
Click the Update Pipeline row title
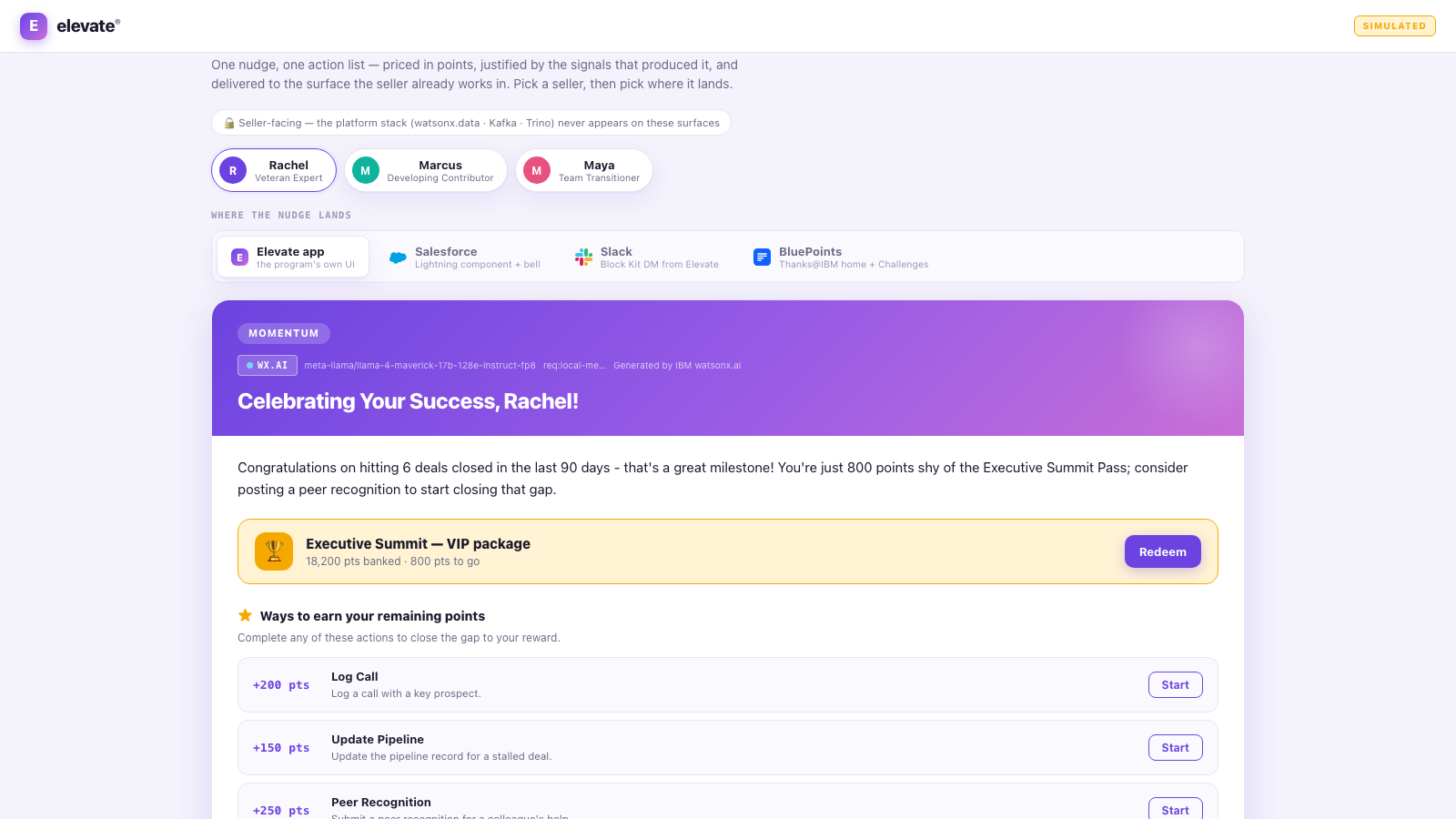(x=378, y=739)
